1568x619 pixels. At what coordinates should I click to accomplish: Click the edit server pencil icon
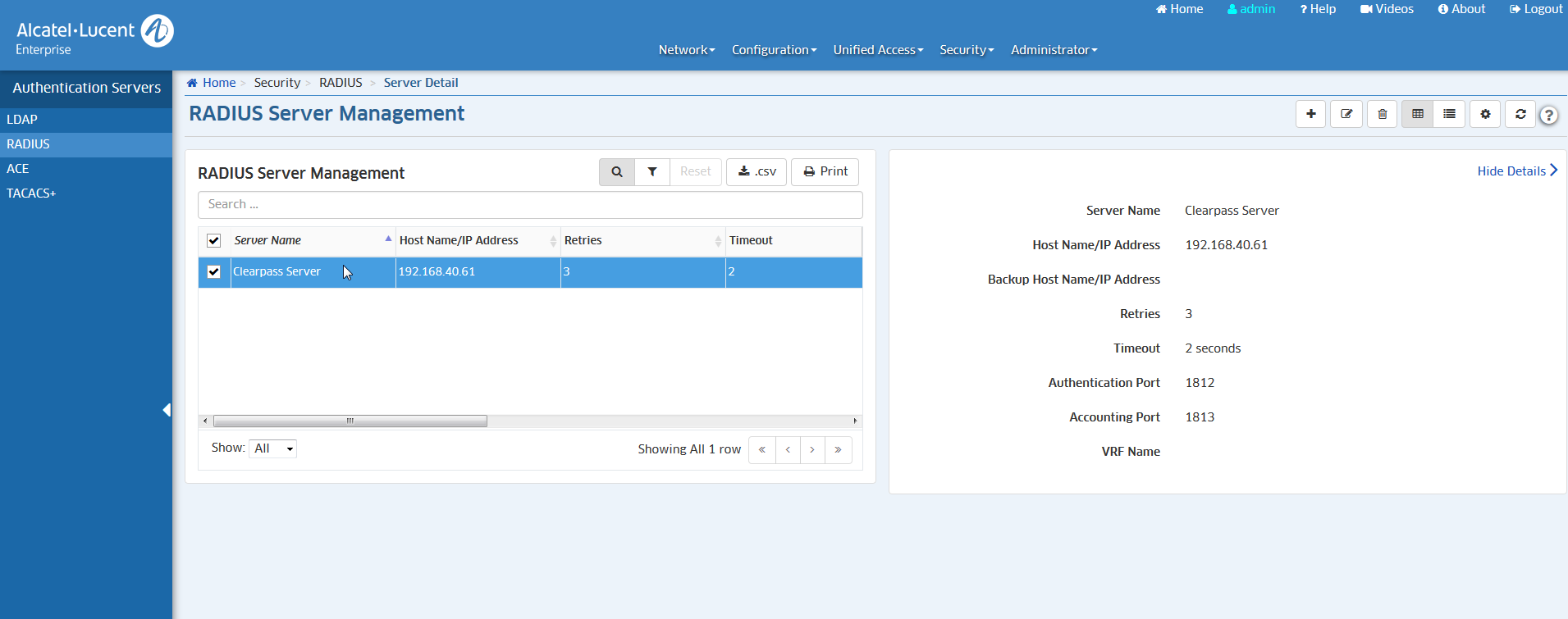pyautogui.click(x=1346, y=114)
